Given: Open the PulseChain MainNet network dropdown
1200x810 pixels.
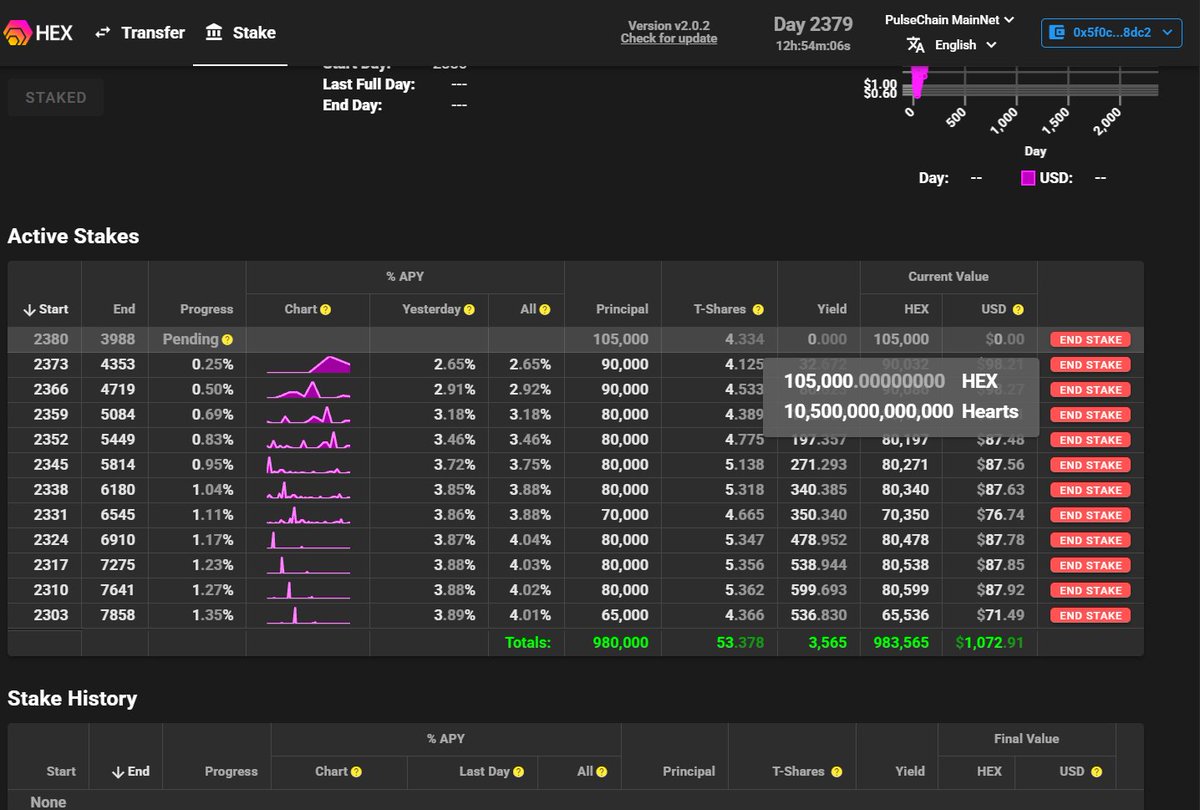Looking at the screenshot, I should [950, 19].
